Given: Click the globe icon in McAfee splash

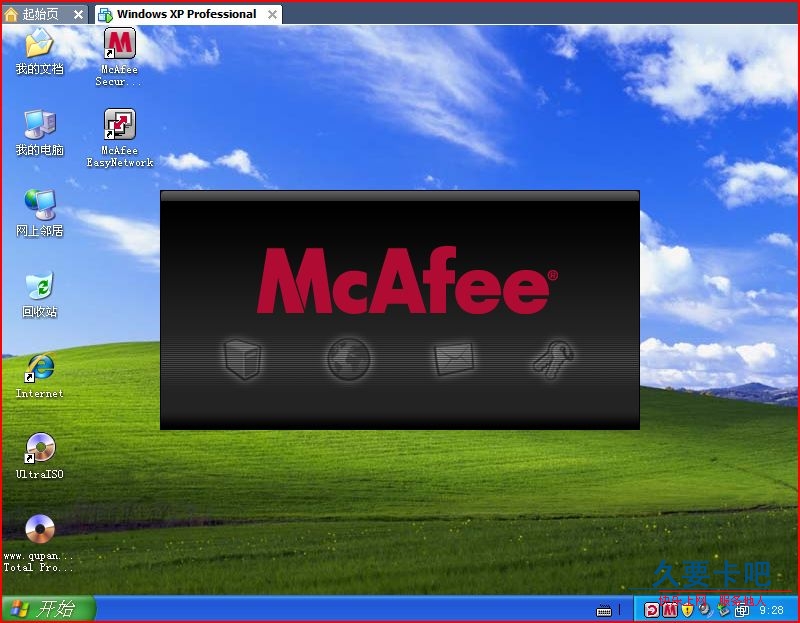Looking at the screenshot, I should (x=348, y=359).
